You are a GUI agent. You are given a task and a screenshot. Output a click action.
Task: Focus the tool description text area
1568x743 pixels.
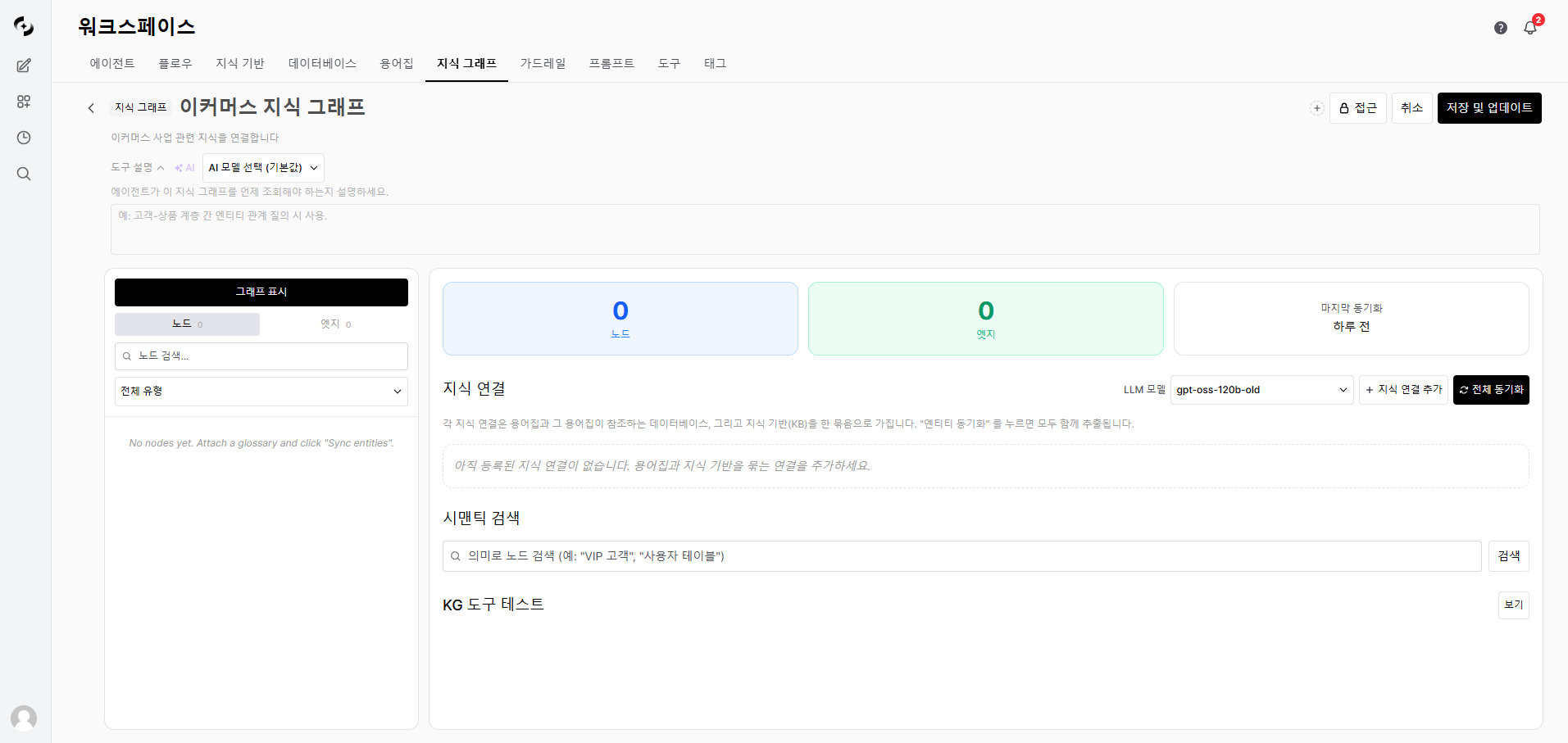[825, 229]
